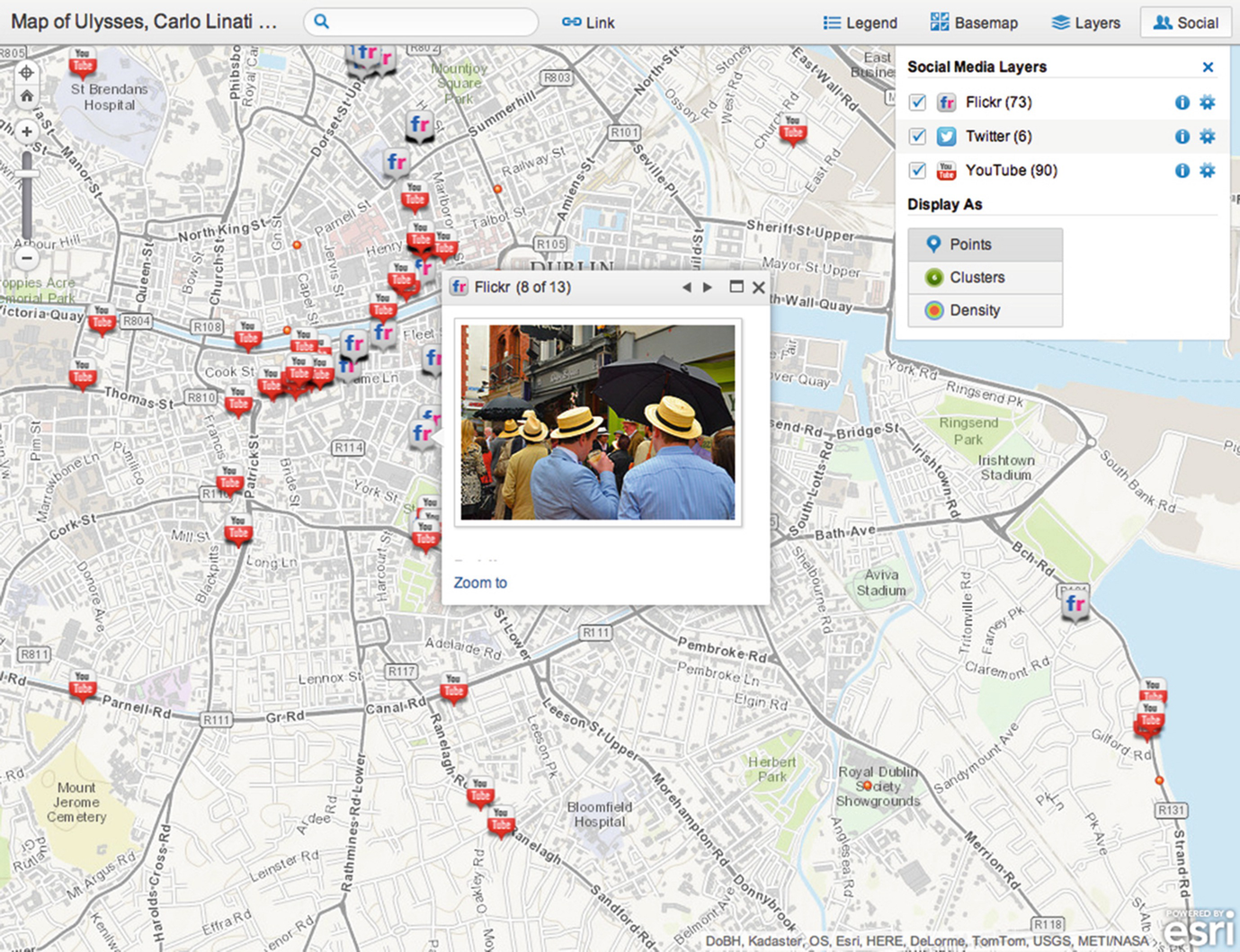The width and height of the screenshot is (1240, 952).
Task: Go to next Flickr popup photo
Action: click(x=708, y=288)
